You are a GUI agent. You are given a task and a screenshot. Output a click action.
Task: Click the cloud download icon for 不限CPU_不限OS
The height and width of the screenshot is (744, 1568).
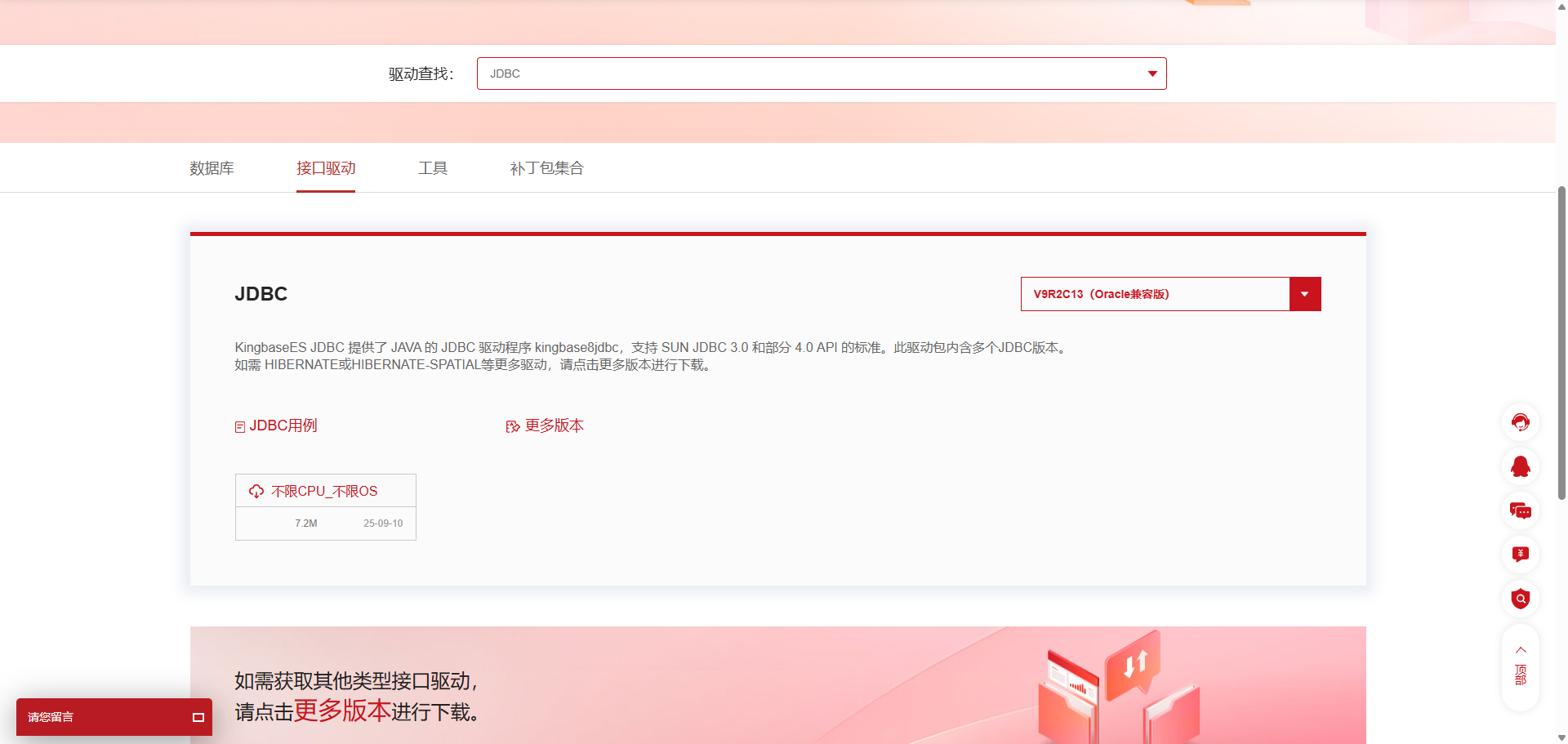(256, 491)
